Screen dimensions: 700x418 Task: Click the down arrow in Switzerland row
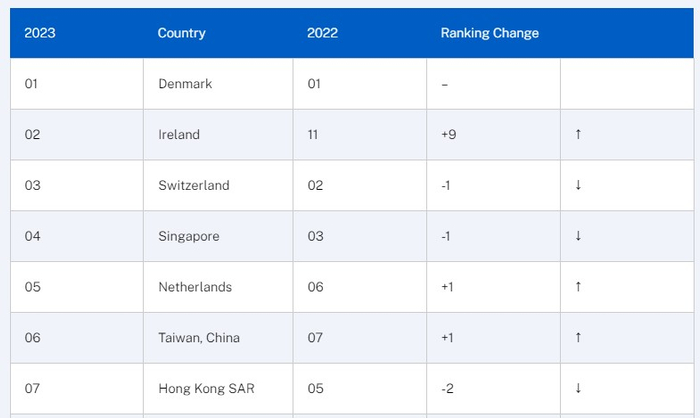point(578,185)
